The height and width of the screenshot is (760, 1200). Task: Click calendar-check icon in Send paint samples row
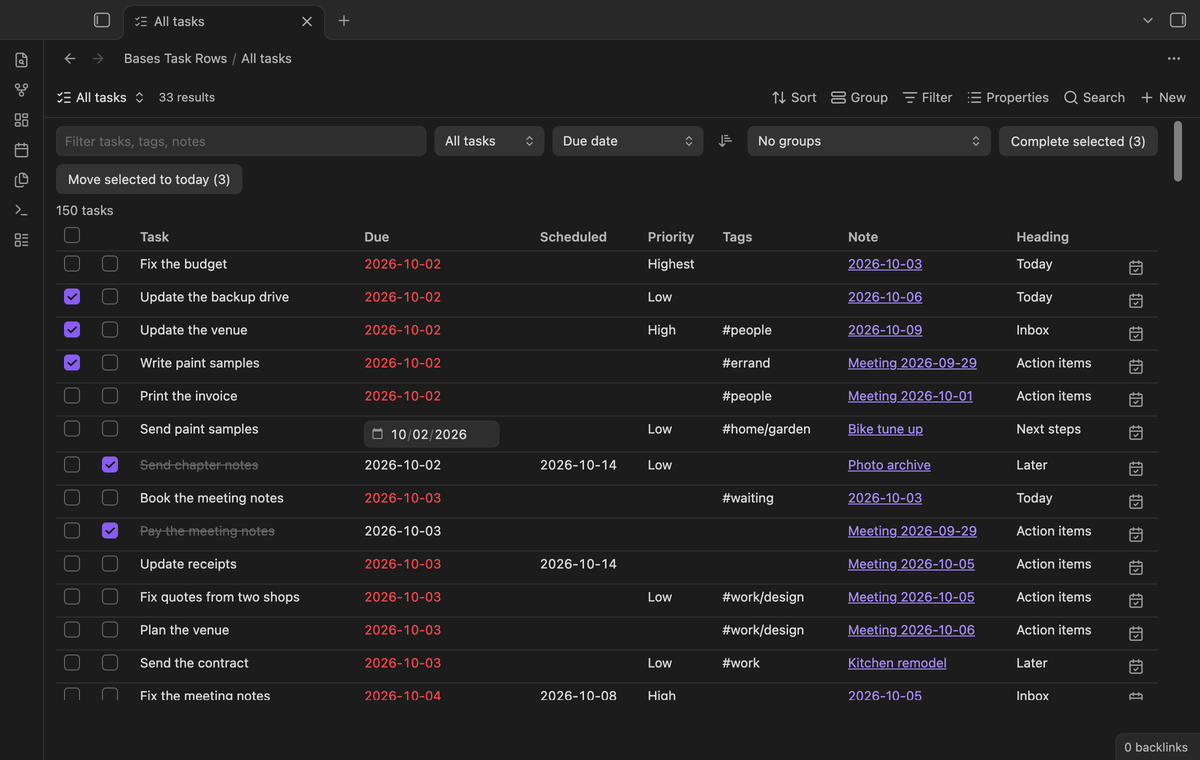1136,432
